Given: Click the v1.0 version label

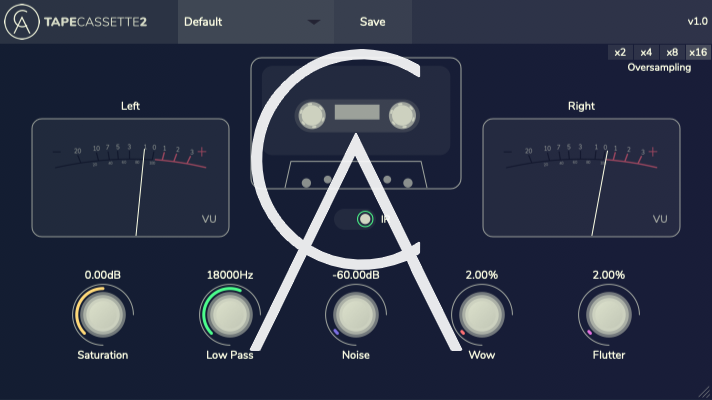Looking at the screenshot, I should [x=697, y=21].
